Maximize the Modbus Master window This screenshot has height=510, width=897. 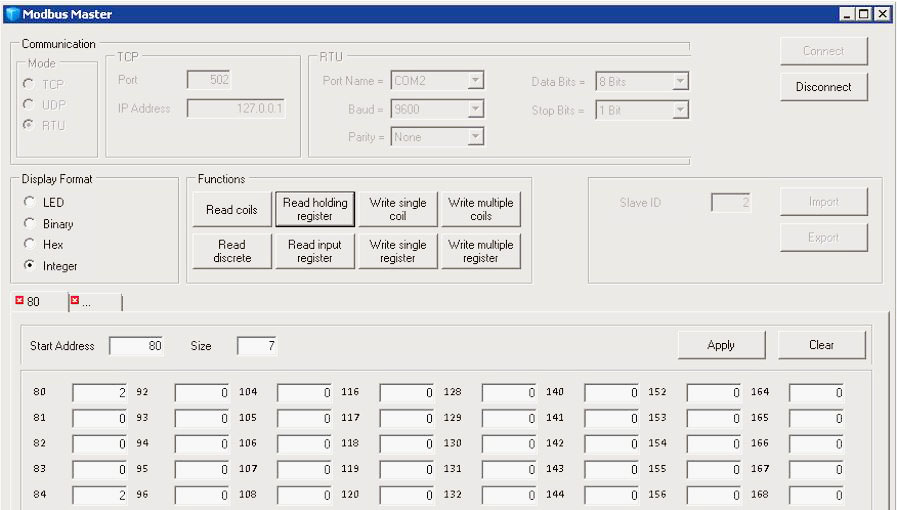[x=864, y=14]
